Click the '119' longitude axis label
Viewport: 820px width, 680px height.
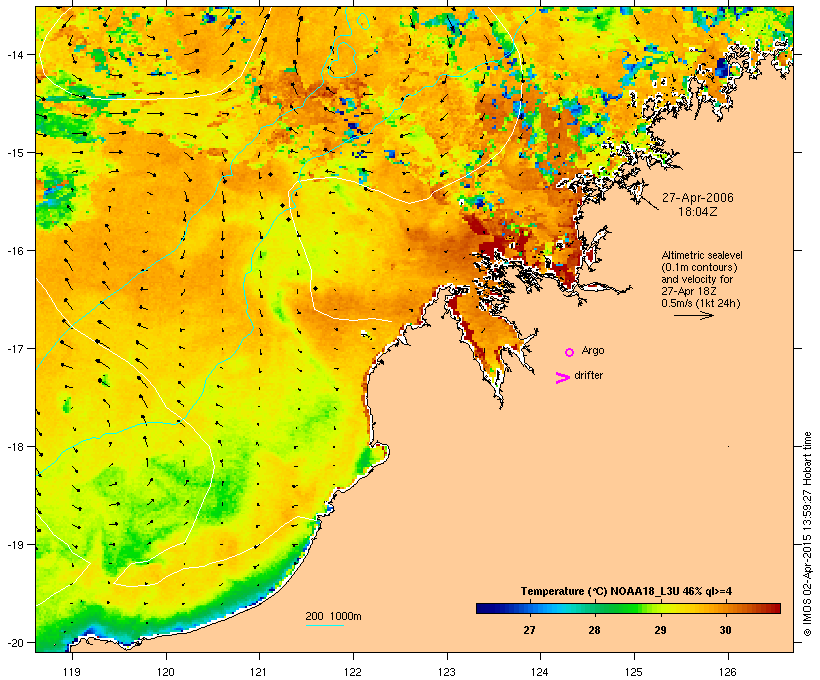pos(72,672)
